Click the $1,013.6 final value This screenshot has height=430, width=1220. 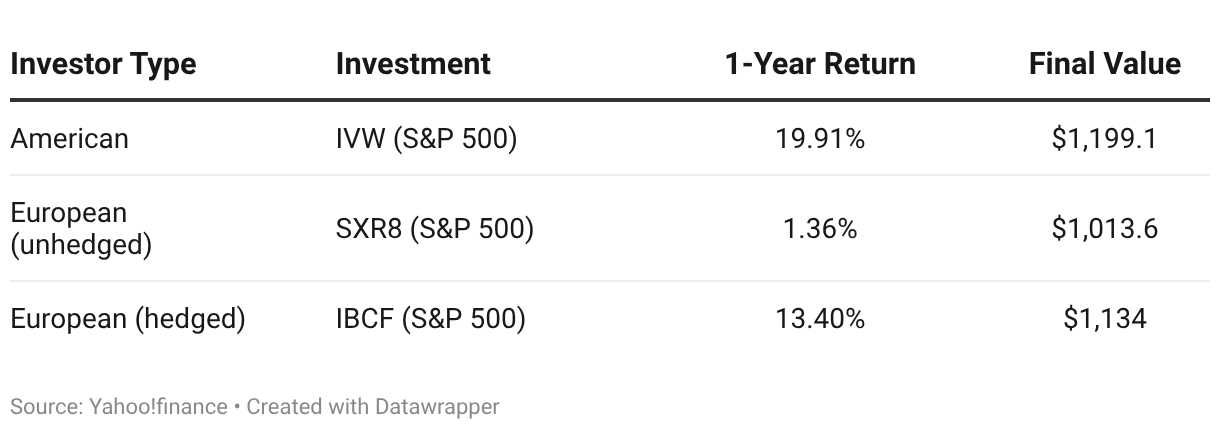tap(1105, 229)
